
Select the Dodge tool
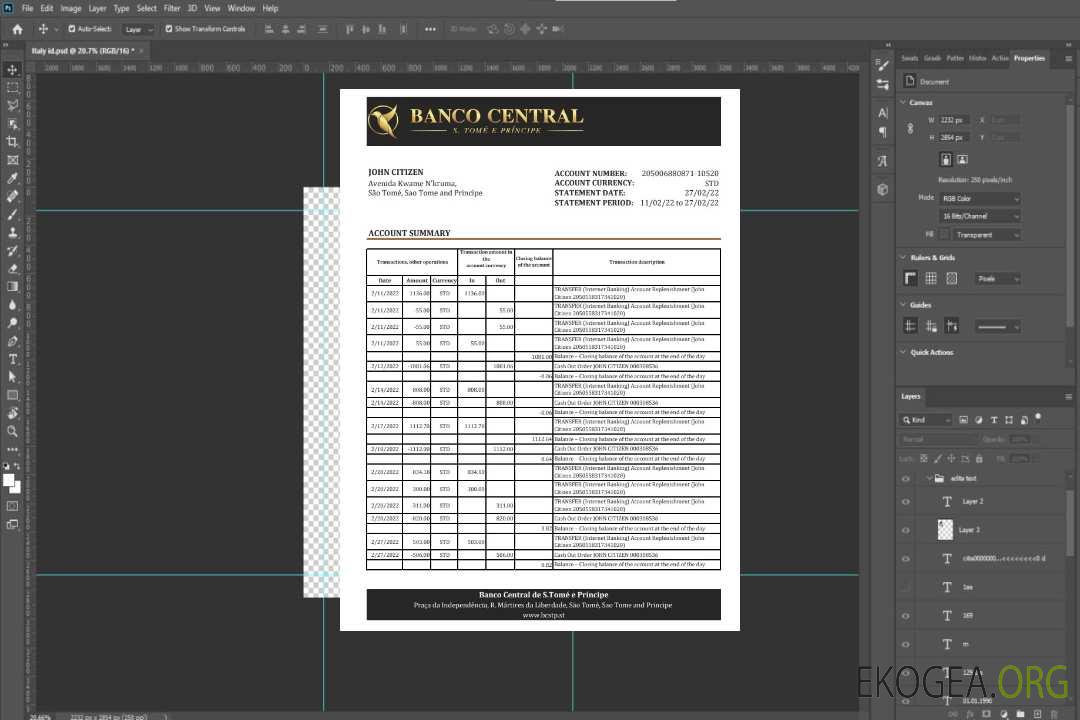(x=12, y=323)
